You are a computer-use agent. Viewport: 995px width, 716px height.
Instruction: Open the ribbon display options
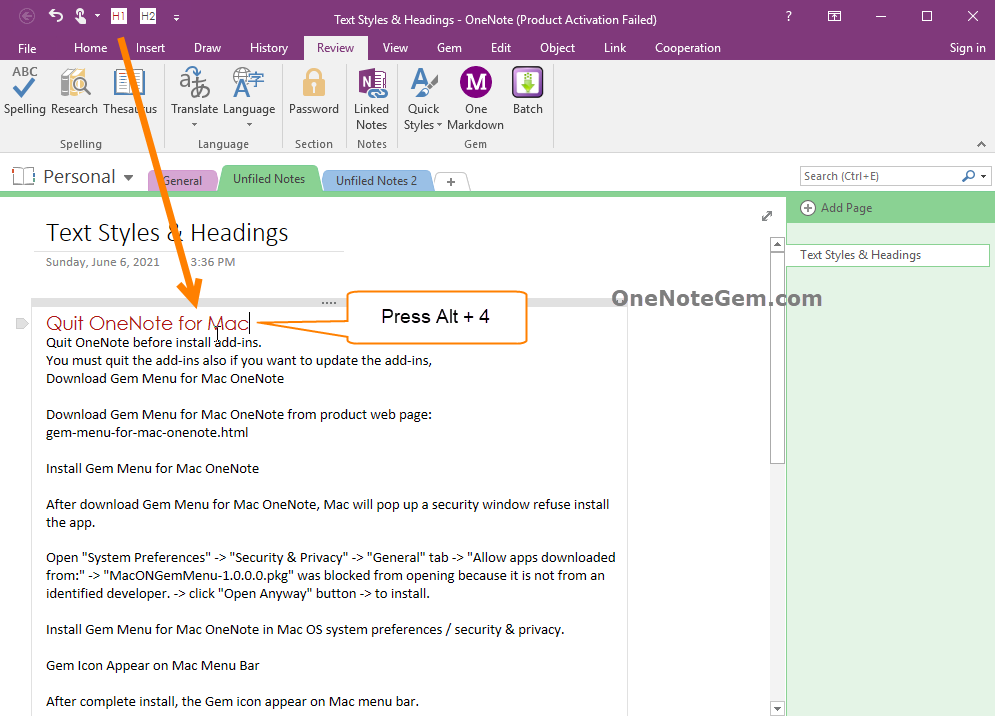tap(834, 17)
